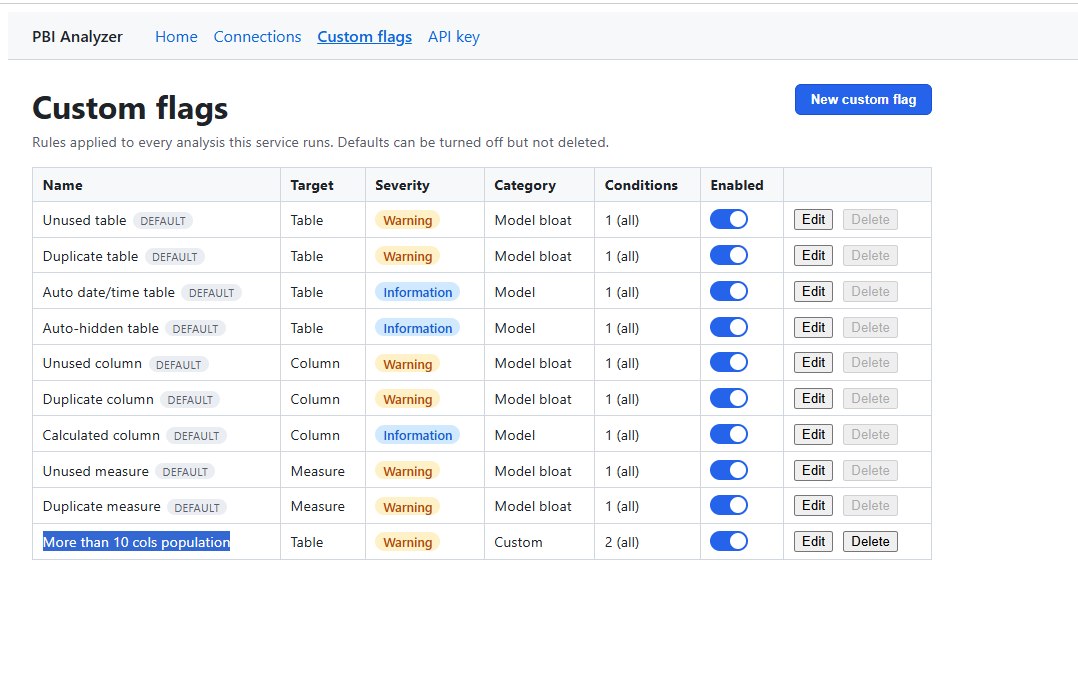Image resolution: width=1078 pixels, height=699 pixels.
Task: Click the PBI Analyzer brand title
Action: [77, 36]
